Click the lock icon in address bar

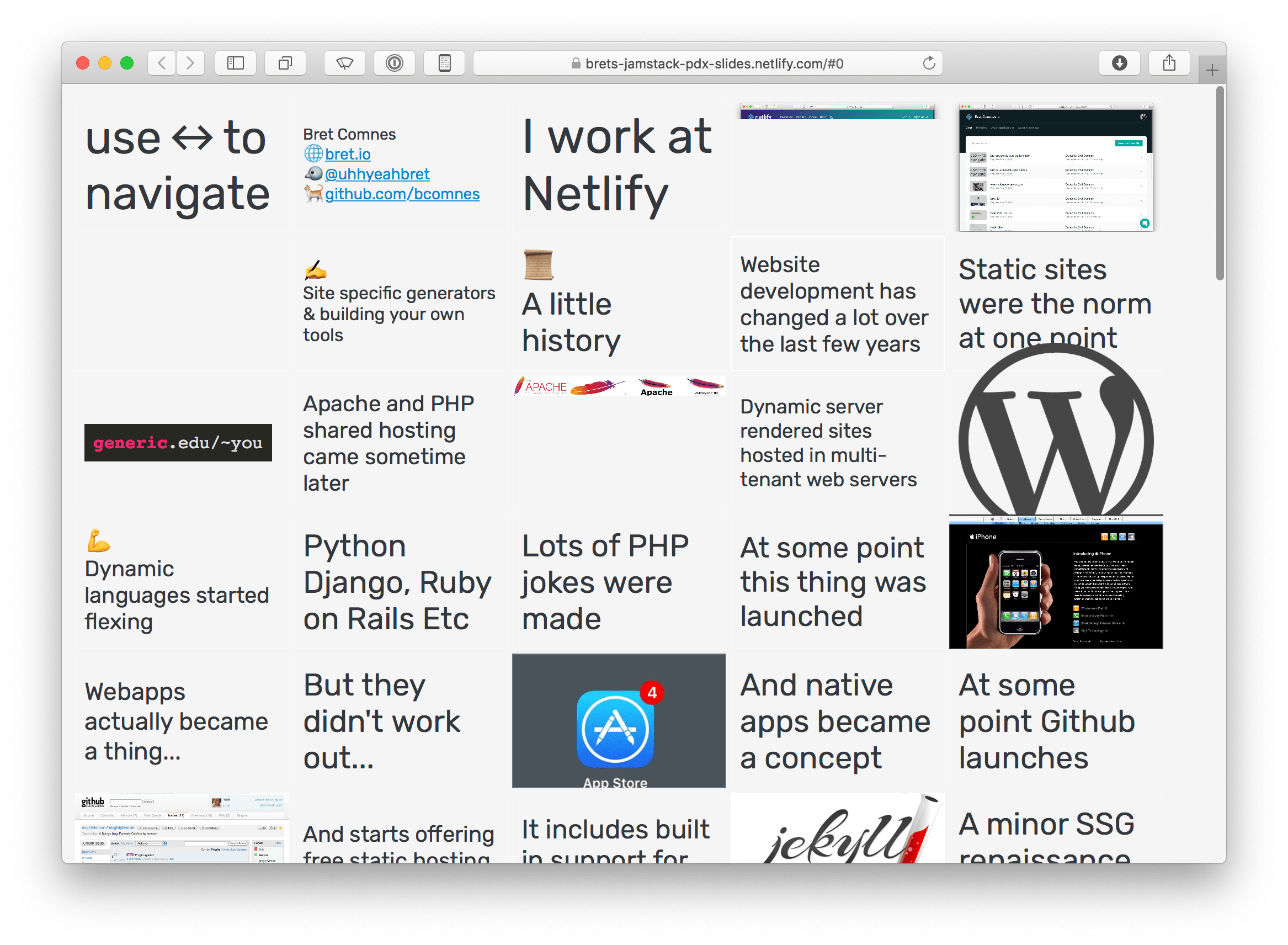point(576,63)
